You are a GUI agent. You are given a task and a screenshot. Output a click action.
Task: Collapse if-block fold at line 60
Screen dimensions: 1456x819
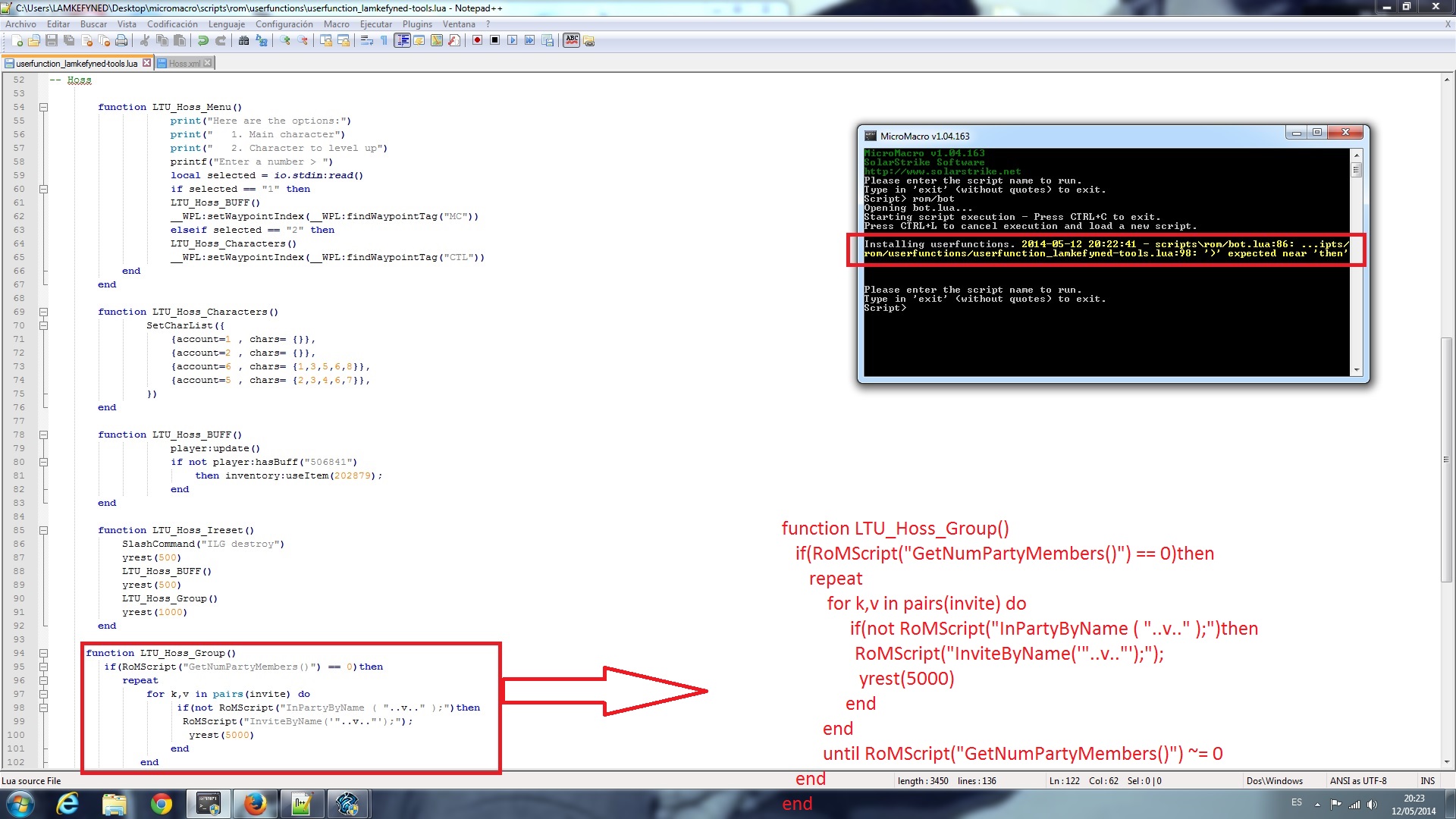(43, 189)
